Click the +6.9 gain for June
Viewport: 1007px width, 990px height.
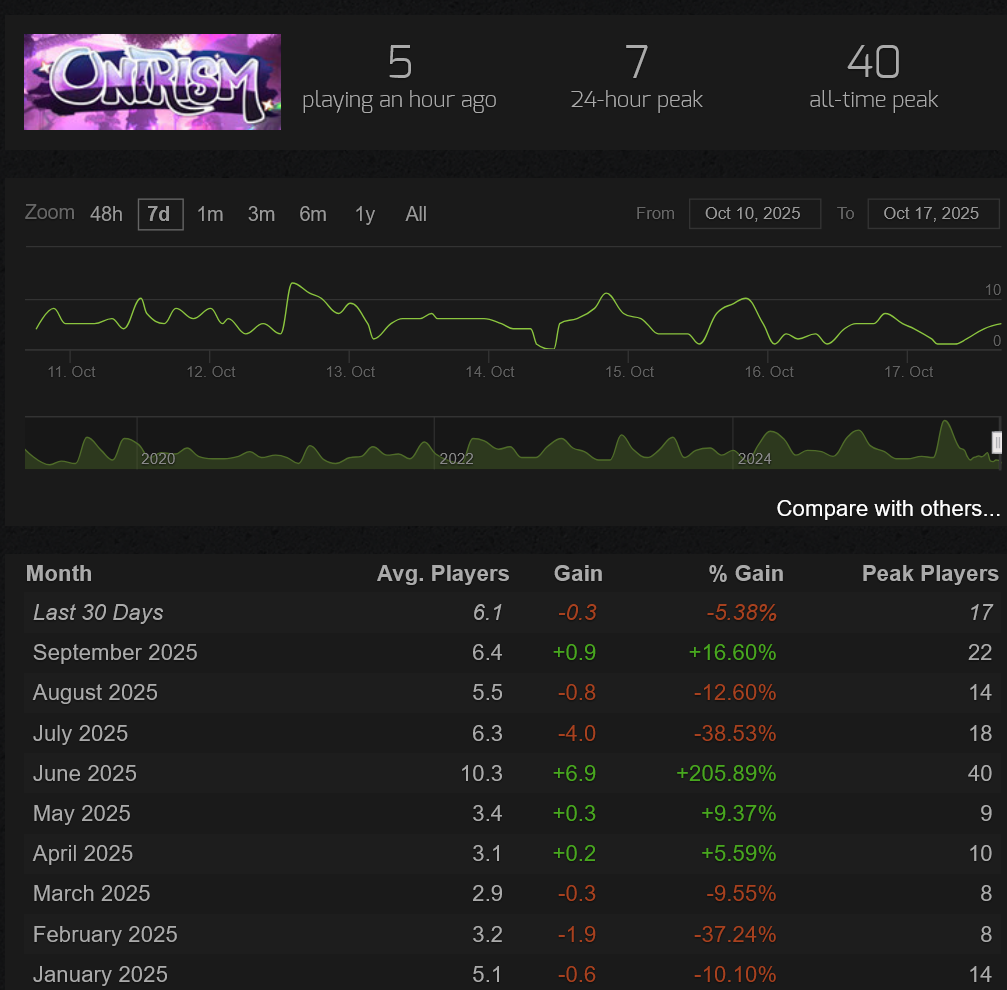point(574,773)
